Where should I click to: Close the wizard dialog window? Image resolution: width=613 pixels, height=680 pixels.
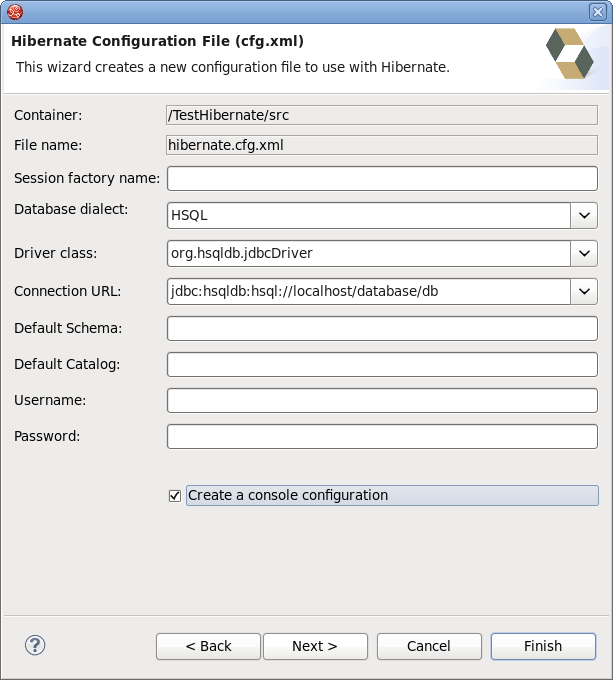pyautogui.click(x=598, y=12)
